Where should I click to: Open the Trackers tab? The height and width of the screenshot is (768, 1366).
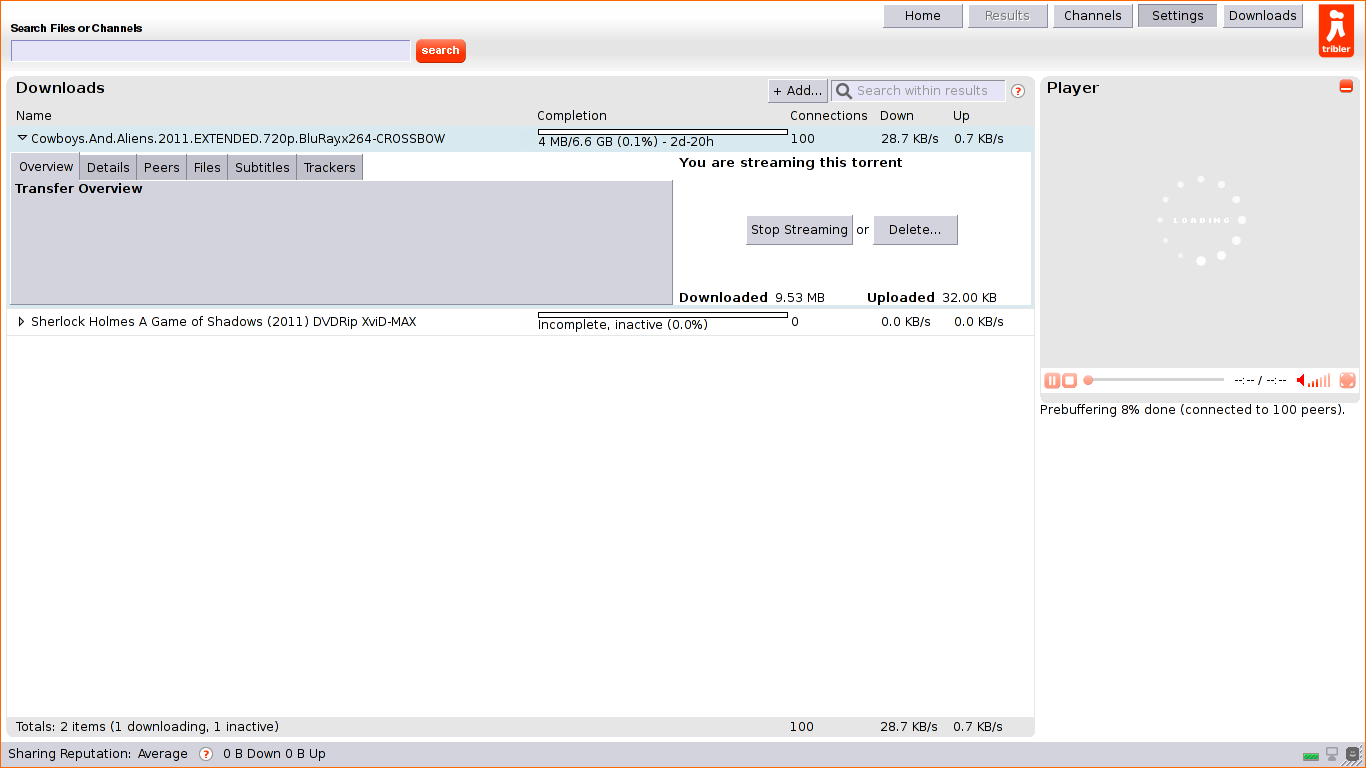coord(330,167)
